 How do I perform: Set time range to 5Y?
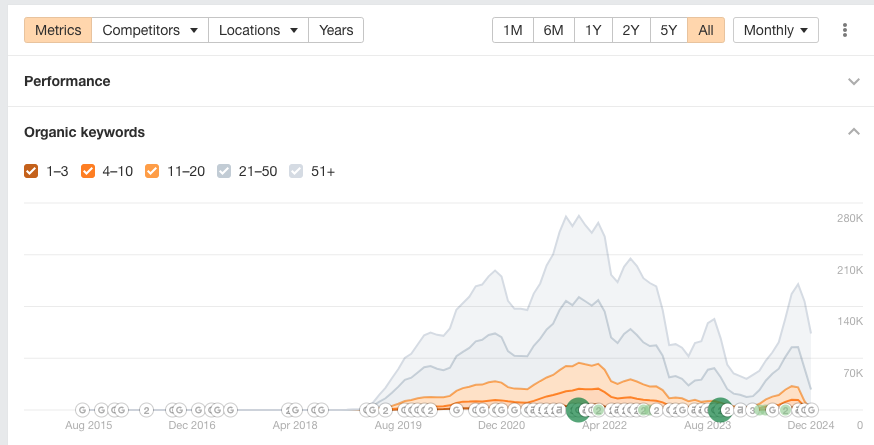pos(668,30)
